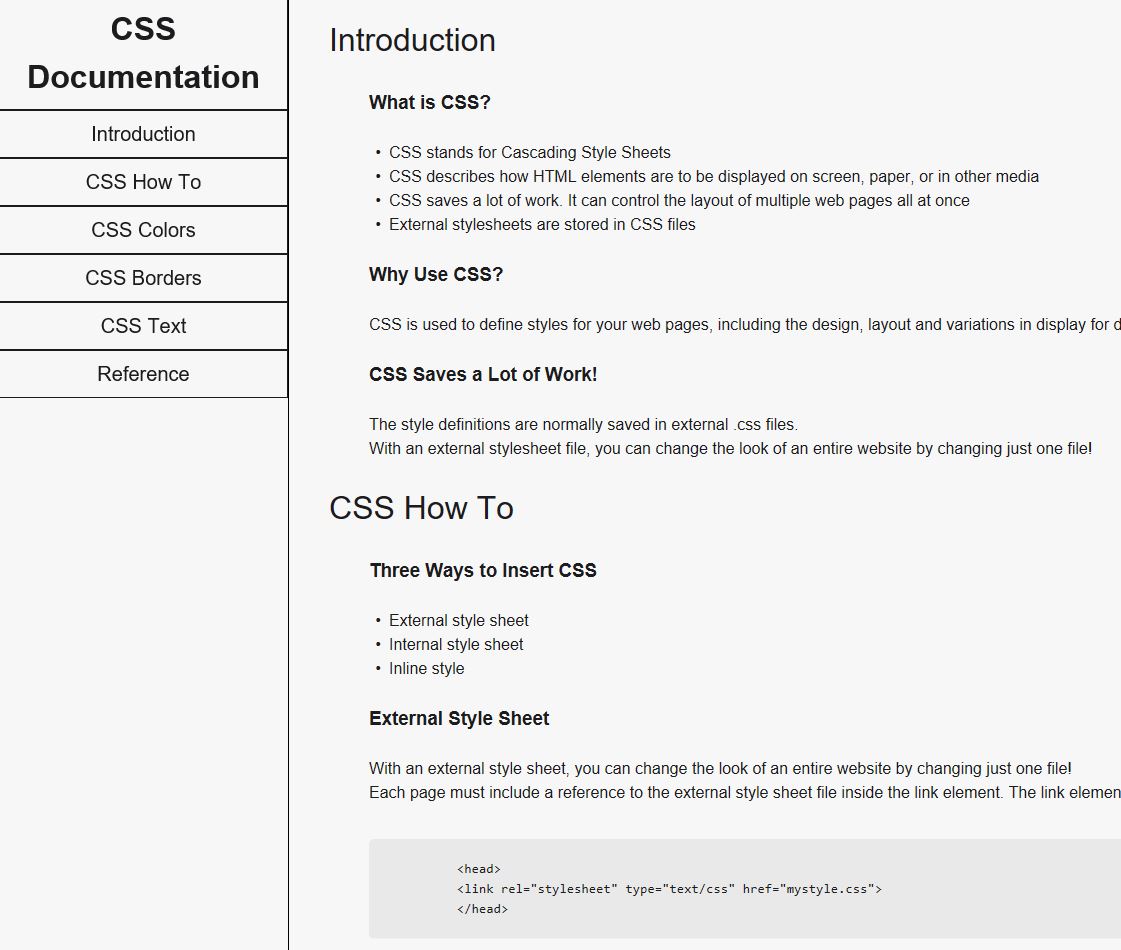1121x950 pixels.
Task: Click the "Inline style" bullet
Action: click(427, 668)
